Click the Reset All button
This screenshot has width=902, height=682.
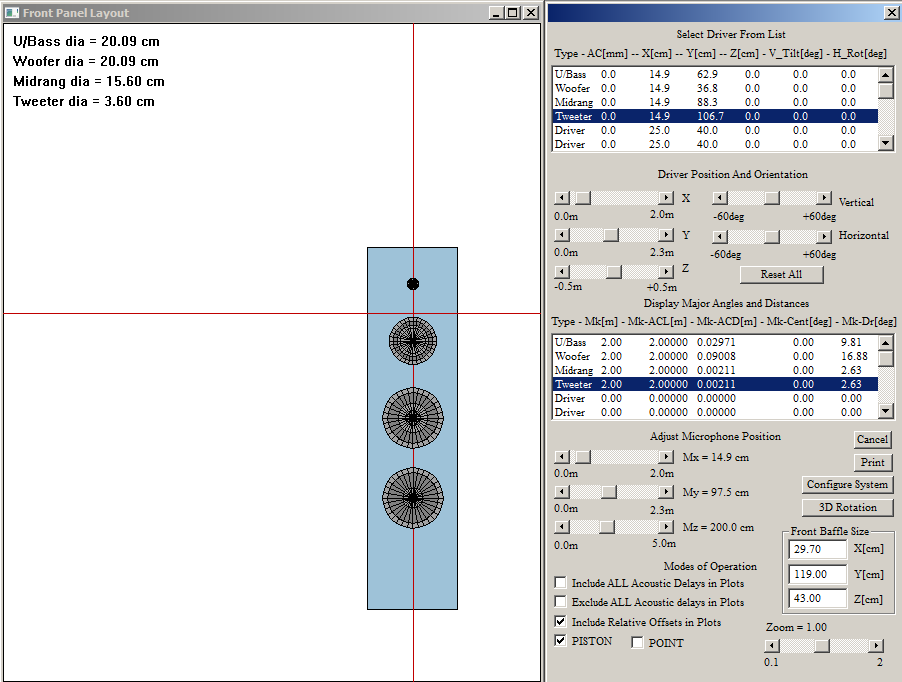[781, 274]
